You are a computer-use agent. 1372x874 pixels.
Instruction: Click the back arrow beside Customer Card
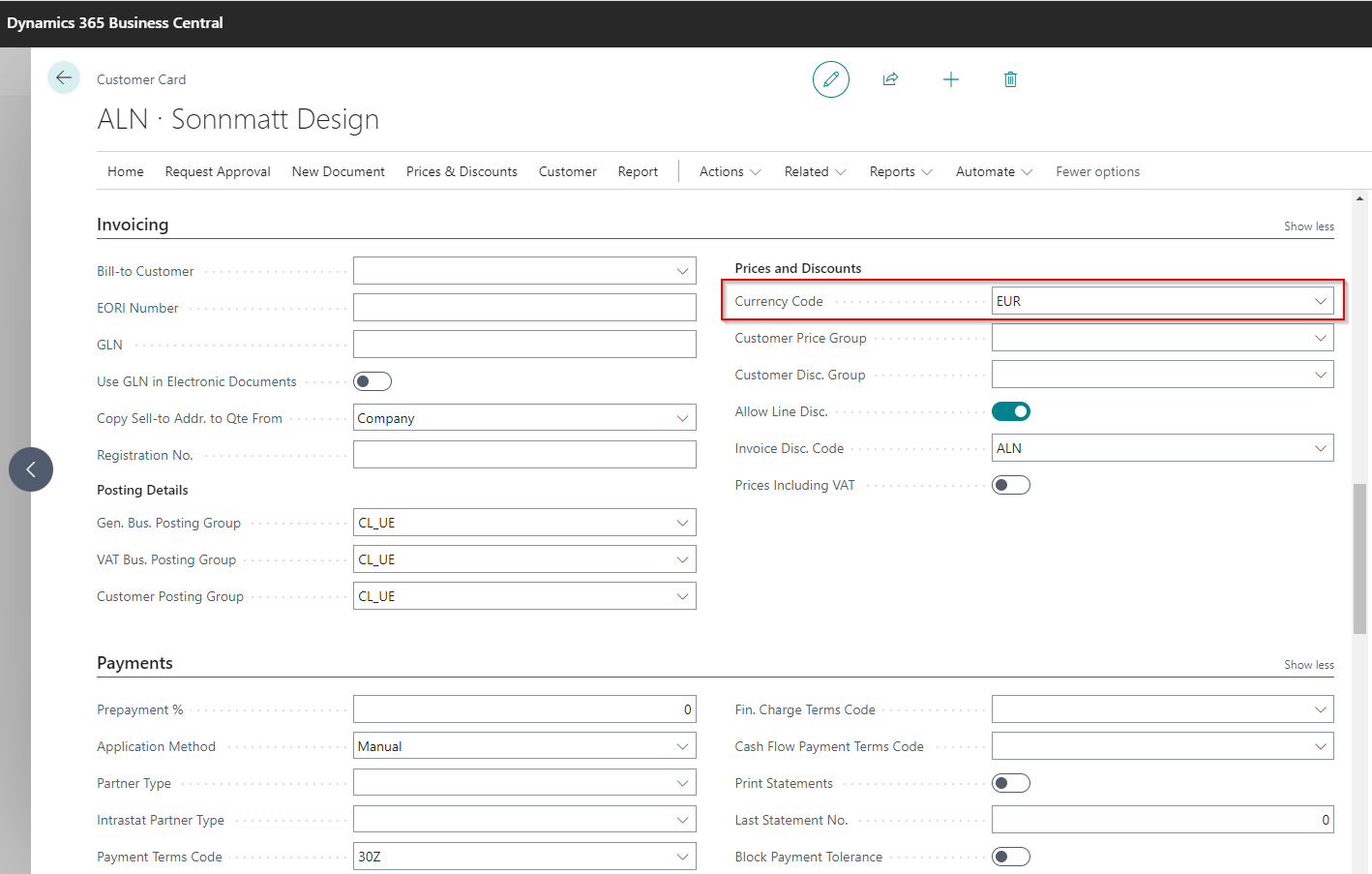(64, 78)
